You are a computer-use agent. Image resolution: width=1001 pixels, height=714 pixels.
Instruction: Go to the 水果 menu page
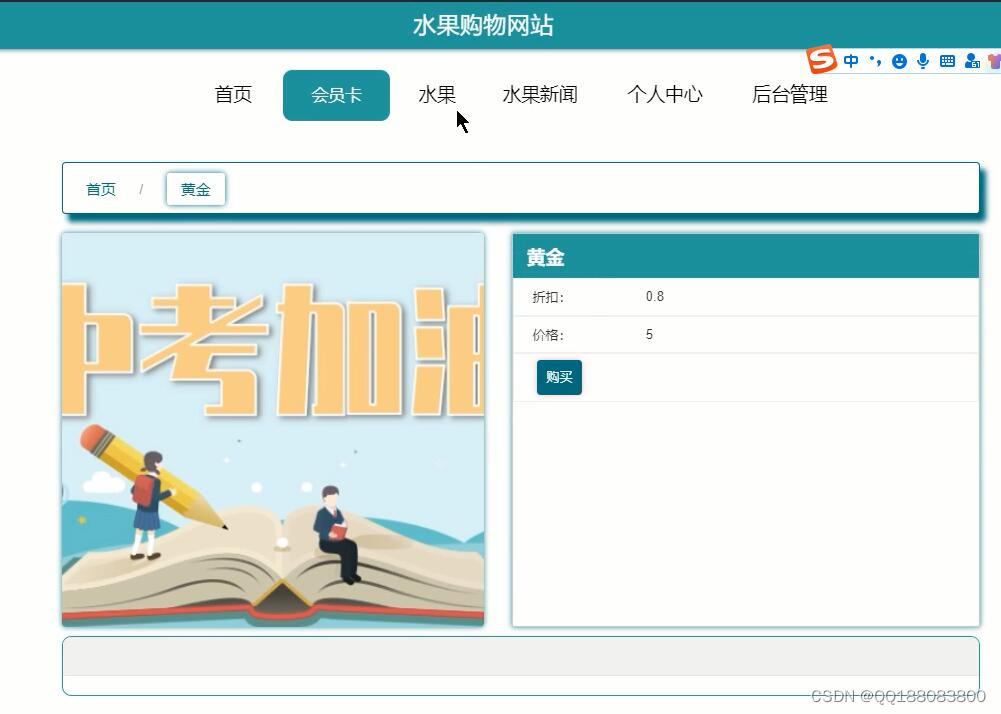(437, 95)
